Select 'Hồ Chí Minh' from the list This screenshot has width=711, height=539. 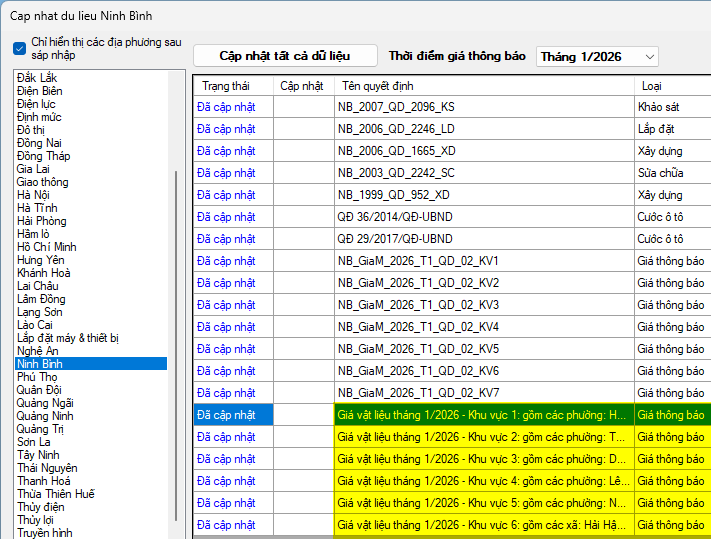pos(47,247)
